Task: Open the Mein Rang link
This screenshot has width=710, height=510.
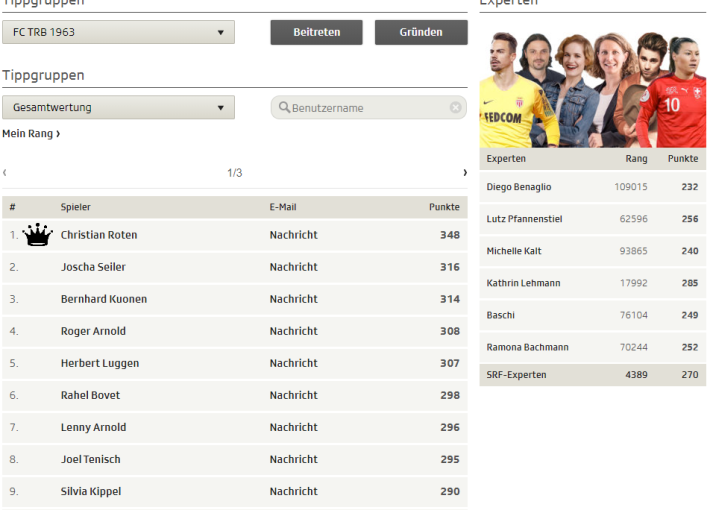Action: coord(31,134)
